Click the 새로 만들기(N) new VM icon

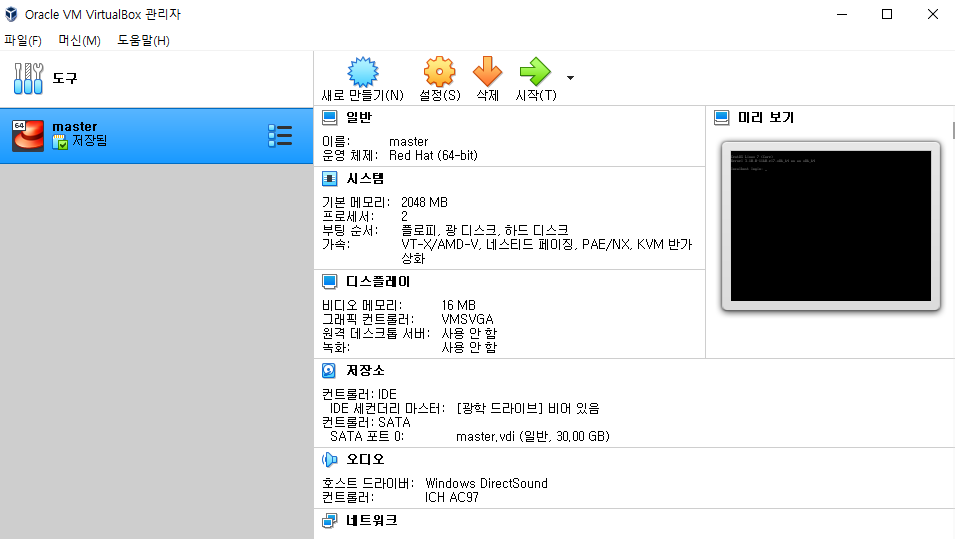362,72
